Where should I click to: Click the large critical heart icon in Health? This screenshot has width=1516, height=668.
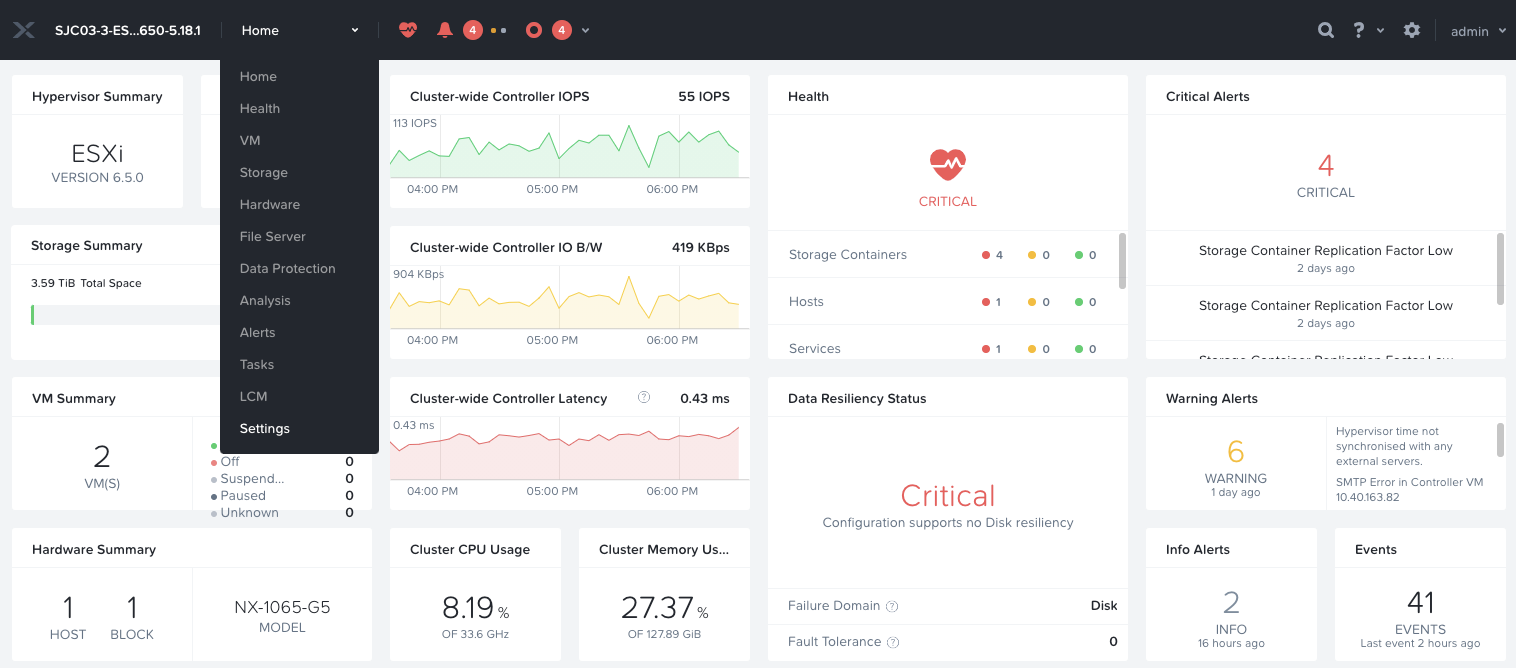[x=948, y=164]
